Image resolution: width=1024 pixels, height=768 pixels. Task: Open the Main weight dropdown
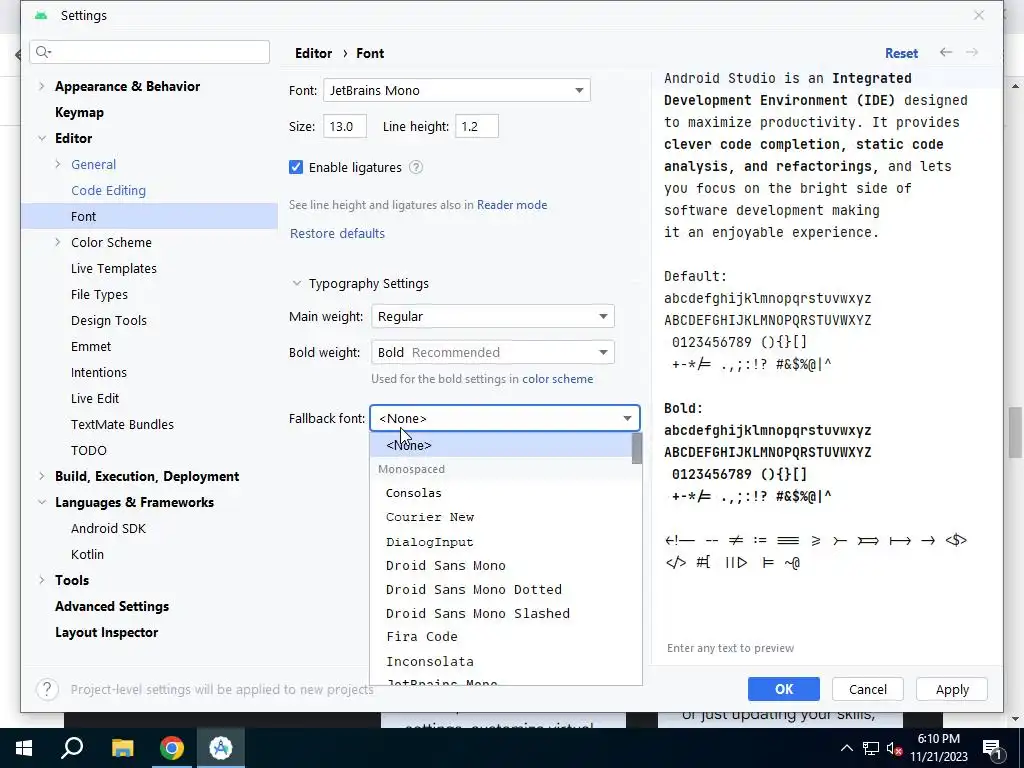(492, 316)
